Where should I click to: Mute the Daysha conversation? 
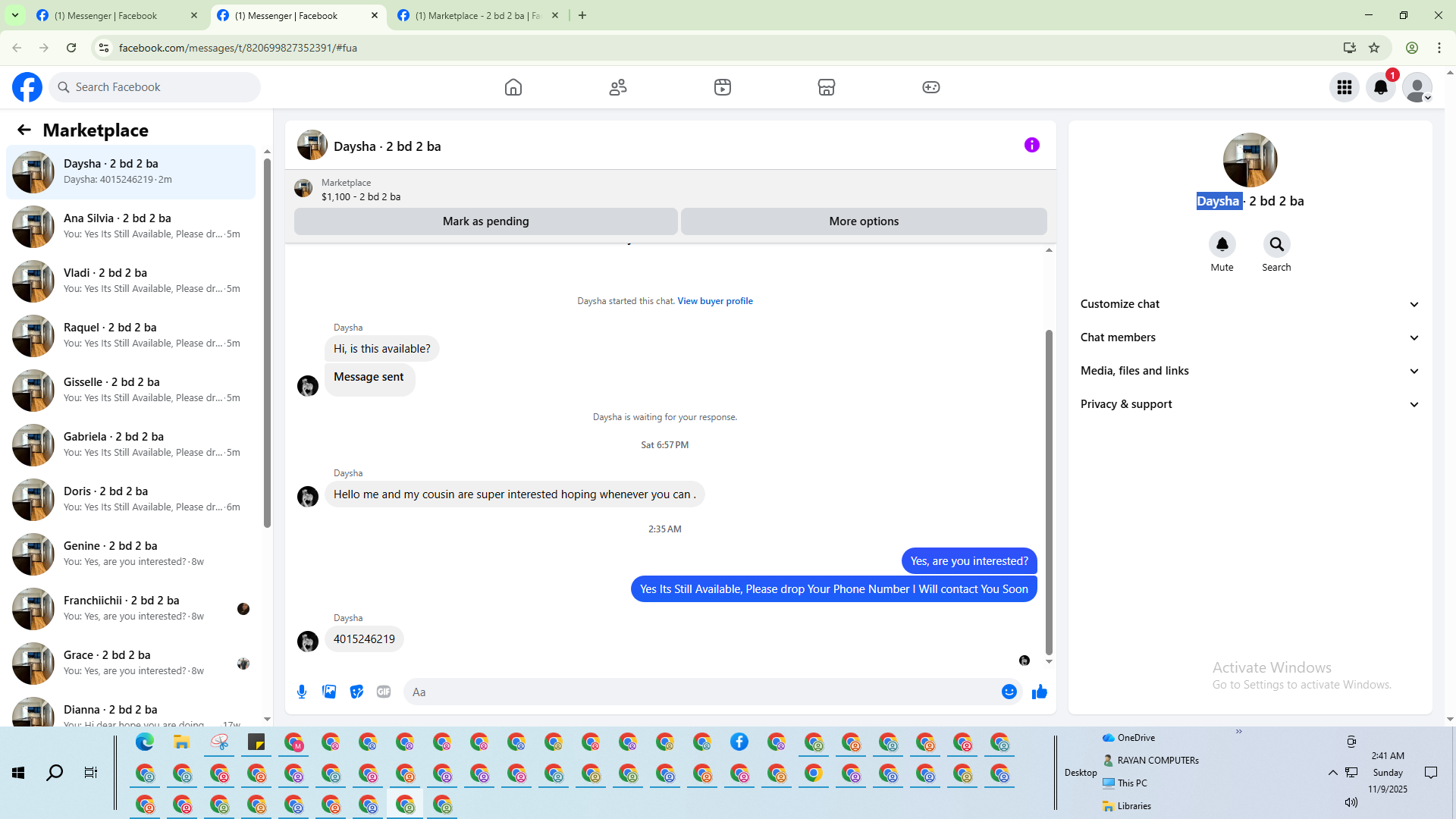(1222, 245)
